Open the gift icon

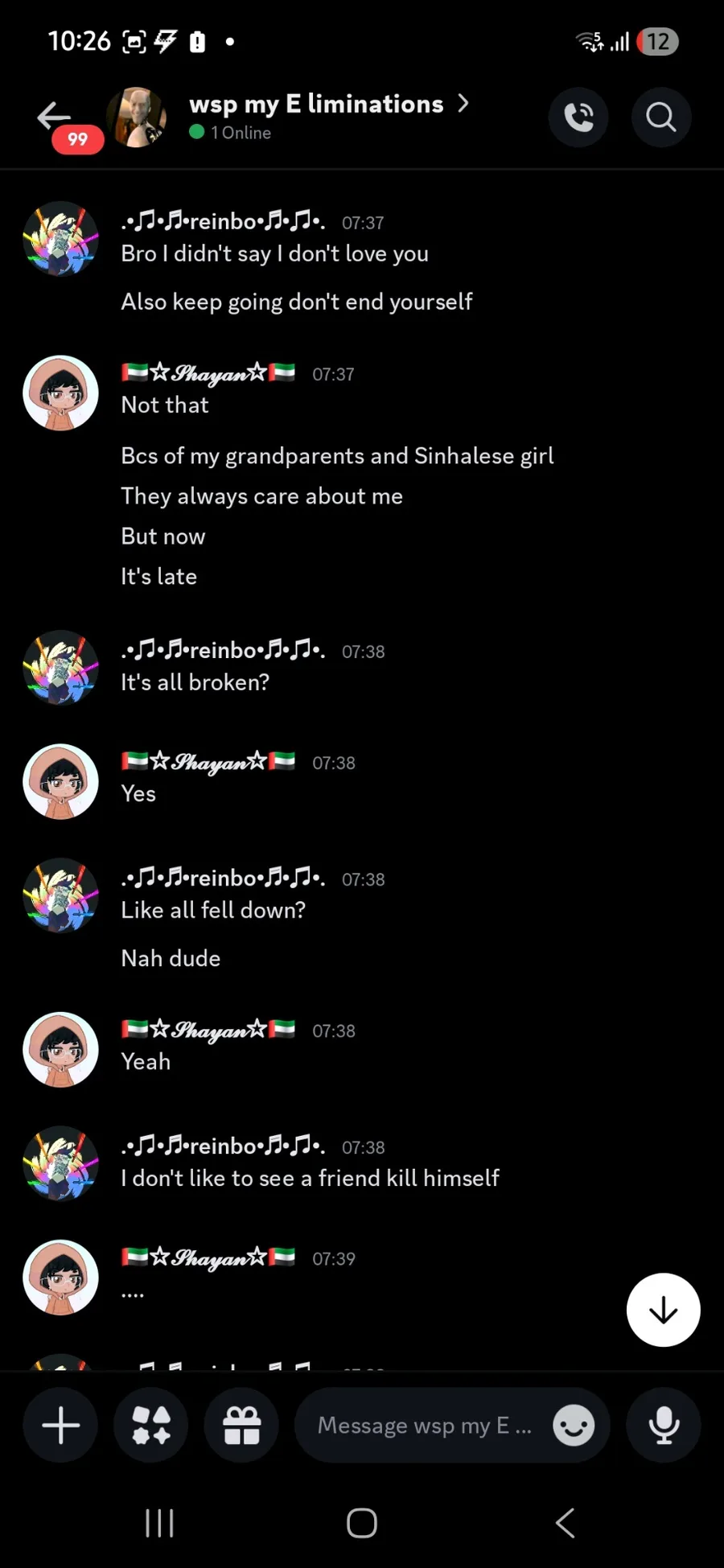pos(242,1426)
